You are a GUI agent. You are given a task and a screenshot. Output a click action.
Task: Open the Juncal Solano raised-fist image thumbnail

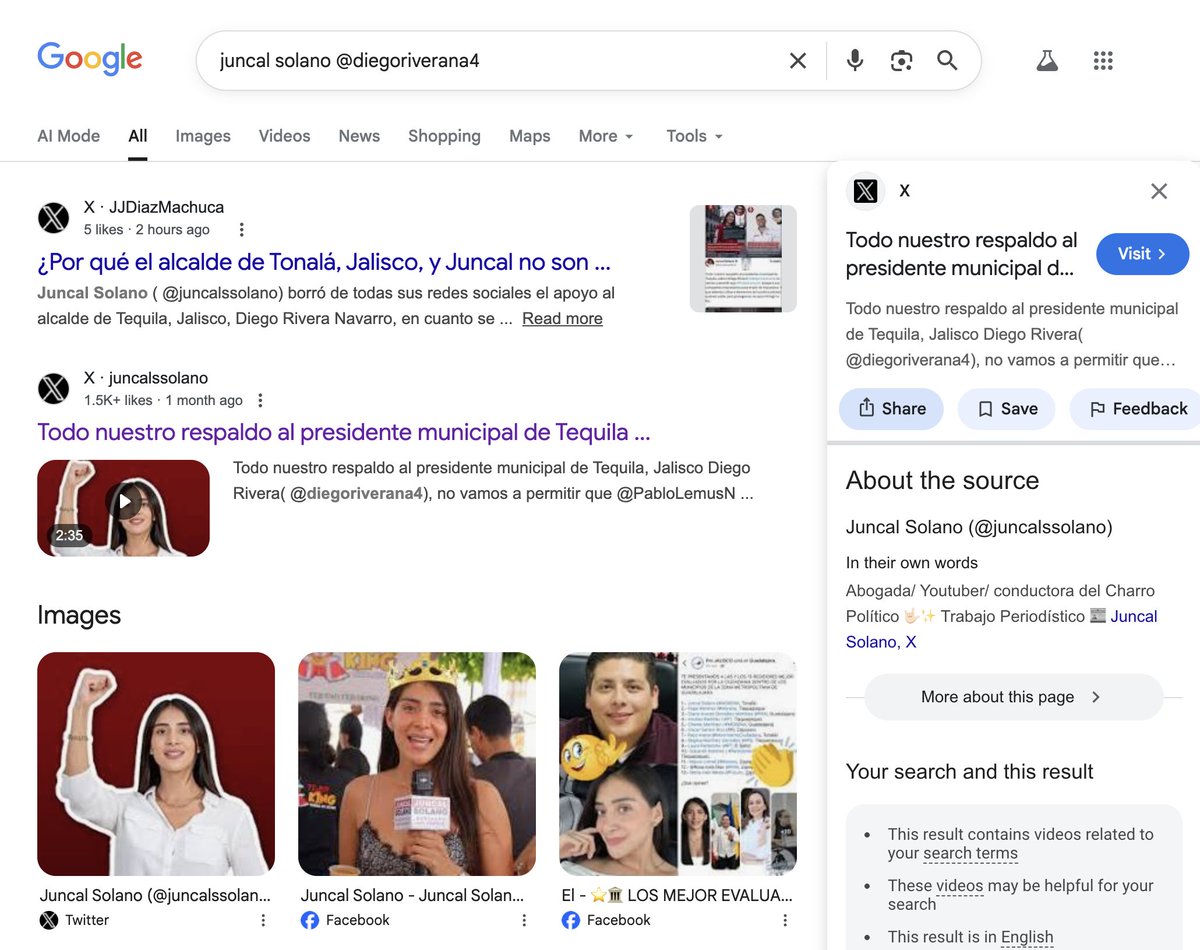point(155,764)
